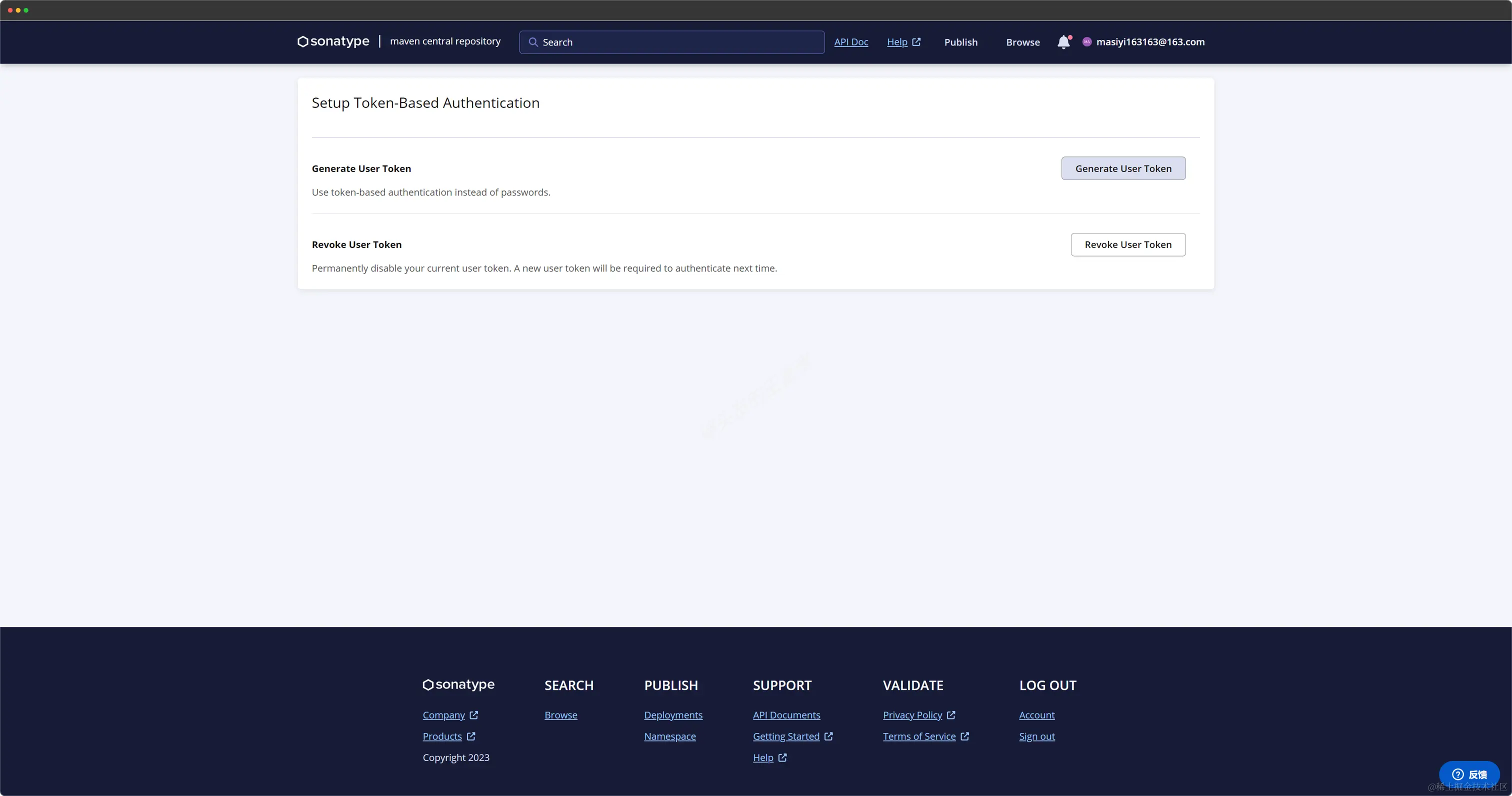The height and width of the screenshot is (796, 1512).
Task: Open account menu masiyi163163@163.com
Action: tap(1150, 42)
